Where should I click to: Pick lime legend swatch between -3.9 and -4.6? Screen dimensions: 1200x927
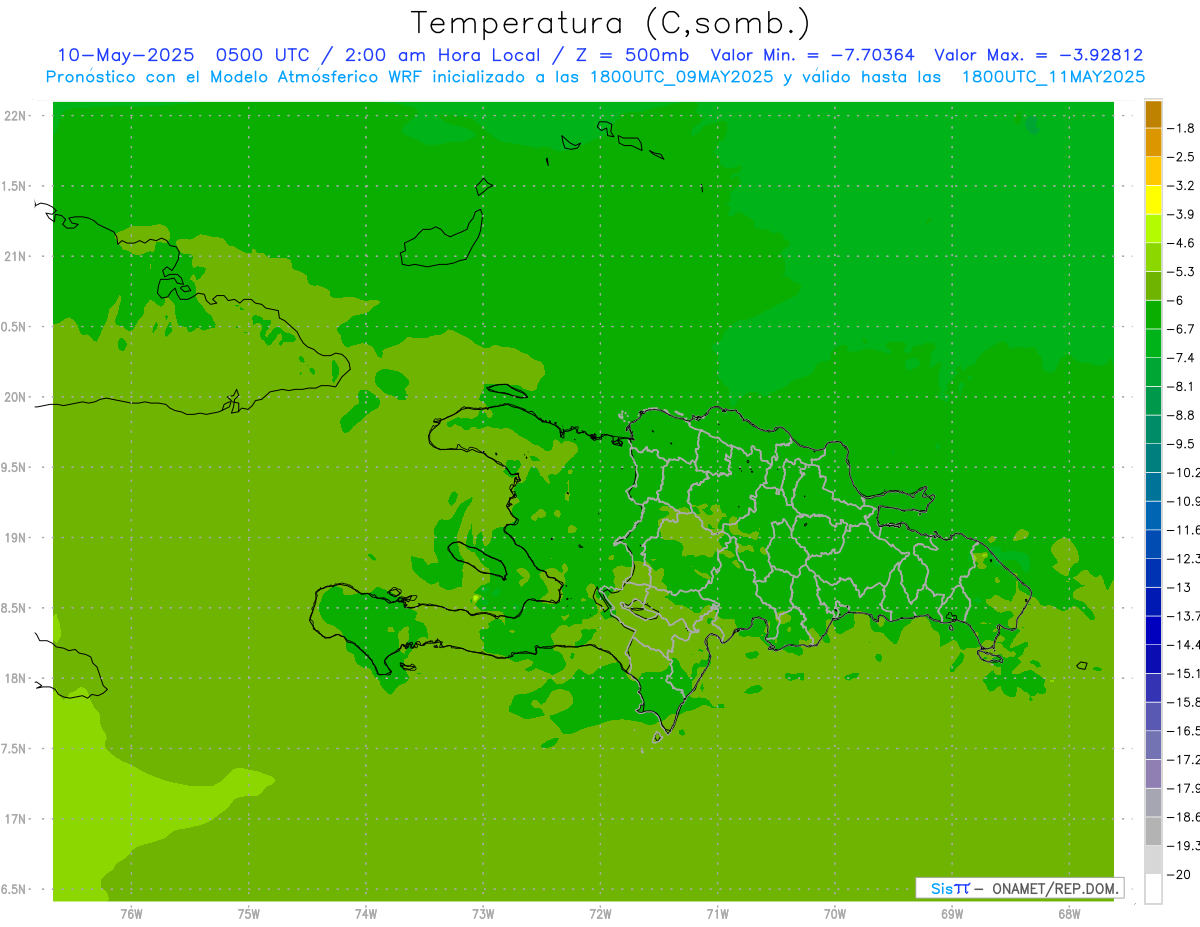[1153, 228]
